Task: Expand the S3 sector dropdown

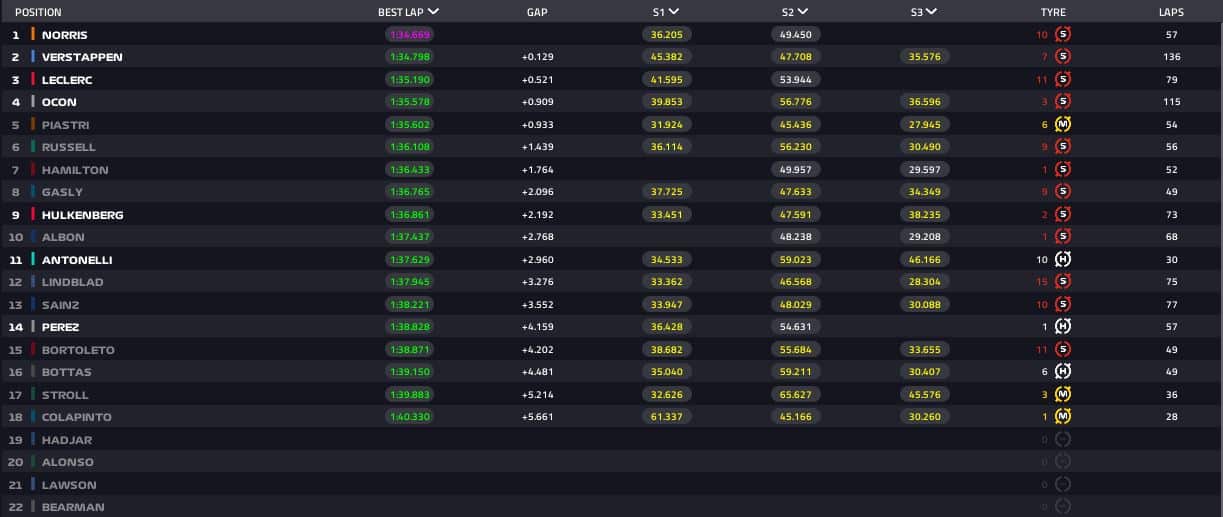Action: coord(931,12)
